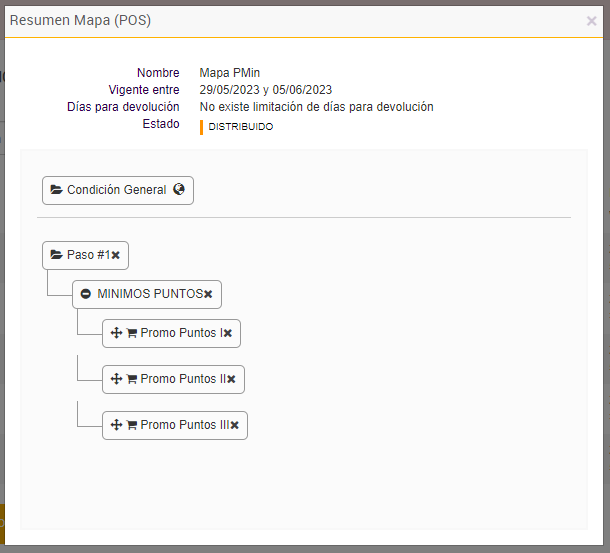This screenshot has height=553, width=610.
Task: Delete MINIMOS PUNTOS node via X icon
Action: point(208,294)
